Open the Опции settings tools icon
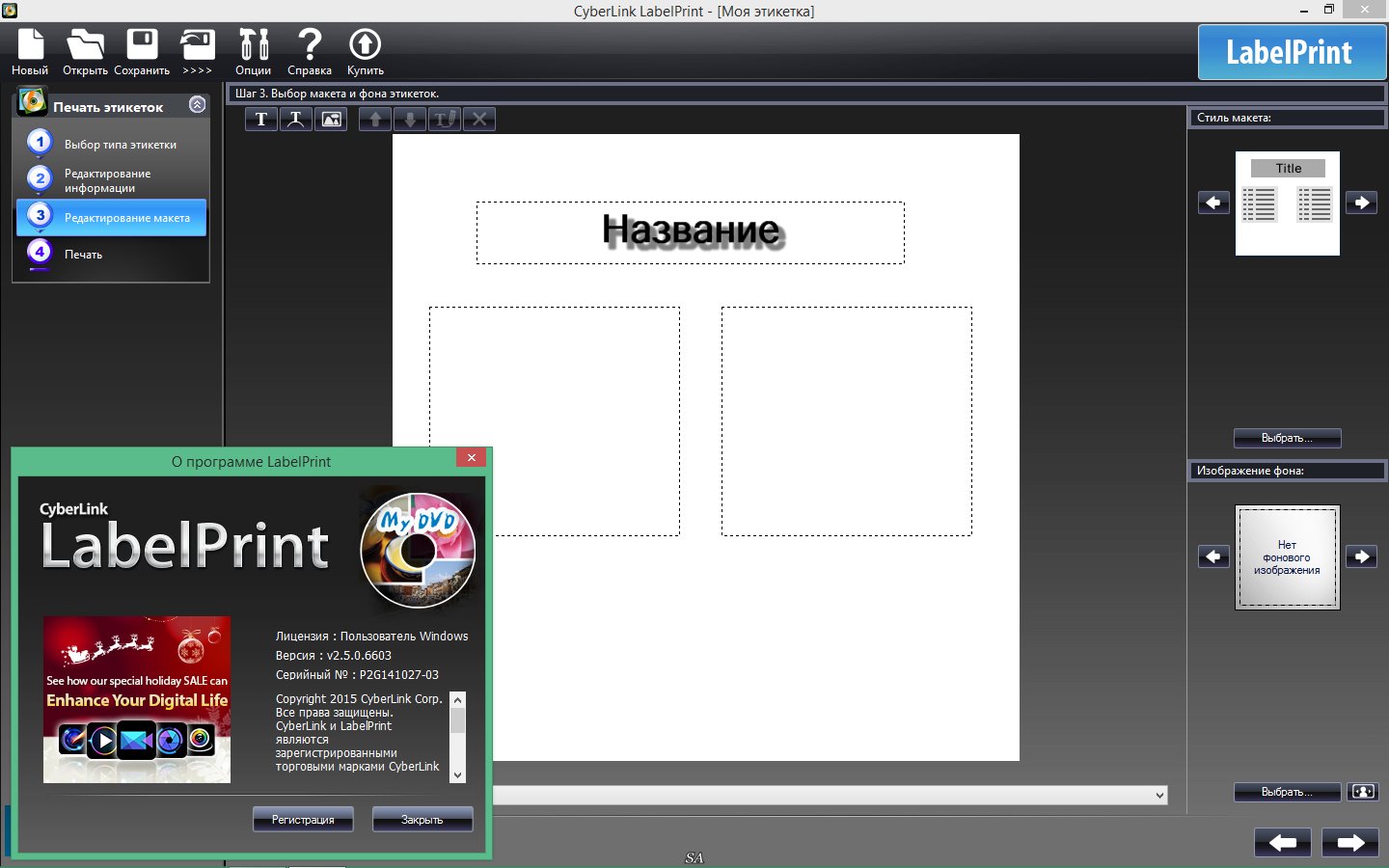The height and width of the screenshot is (868, 1389). (x=253, y=45)
